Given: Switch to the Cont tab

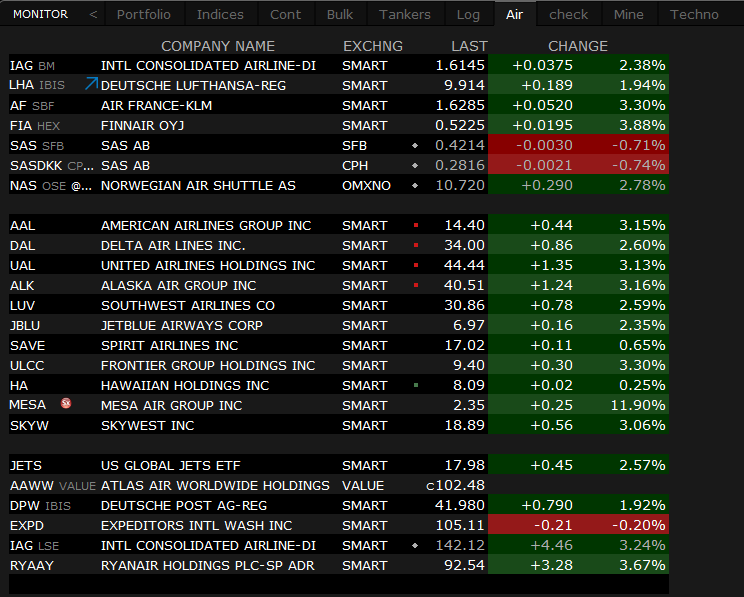Looking at the screenshot, I should (286, 14).
